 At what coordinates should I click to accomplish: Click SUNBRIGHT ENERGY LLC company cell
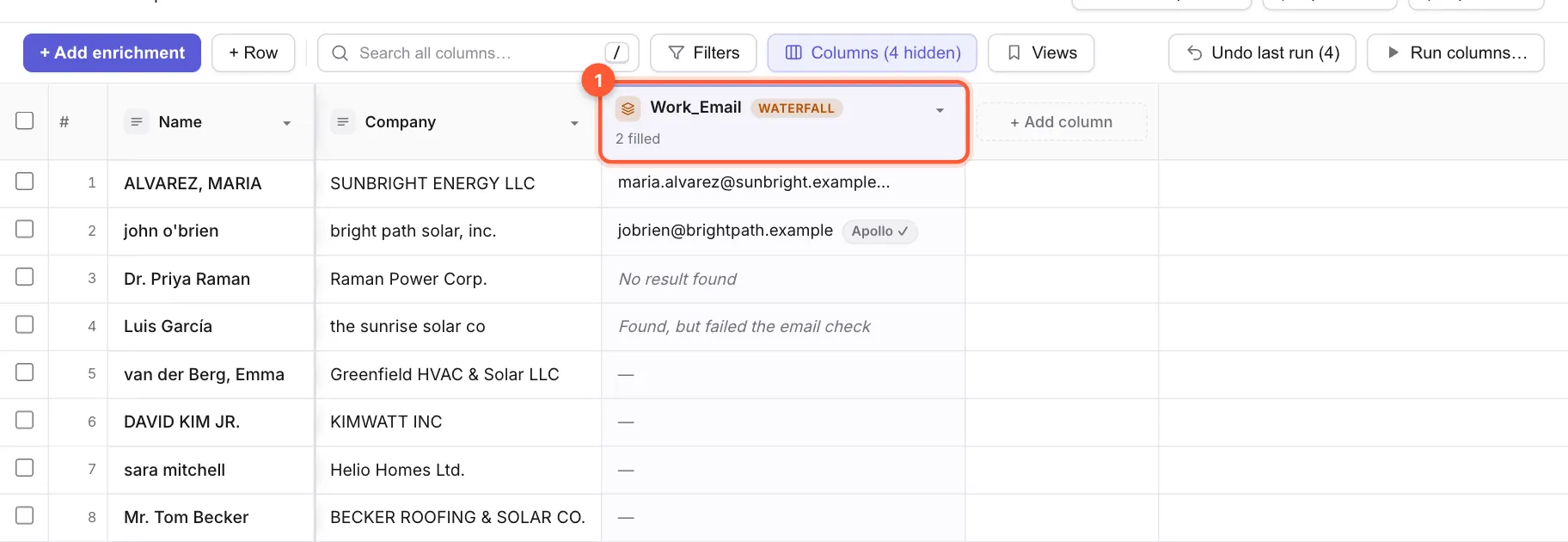(458, 183)
